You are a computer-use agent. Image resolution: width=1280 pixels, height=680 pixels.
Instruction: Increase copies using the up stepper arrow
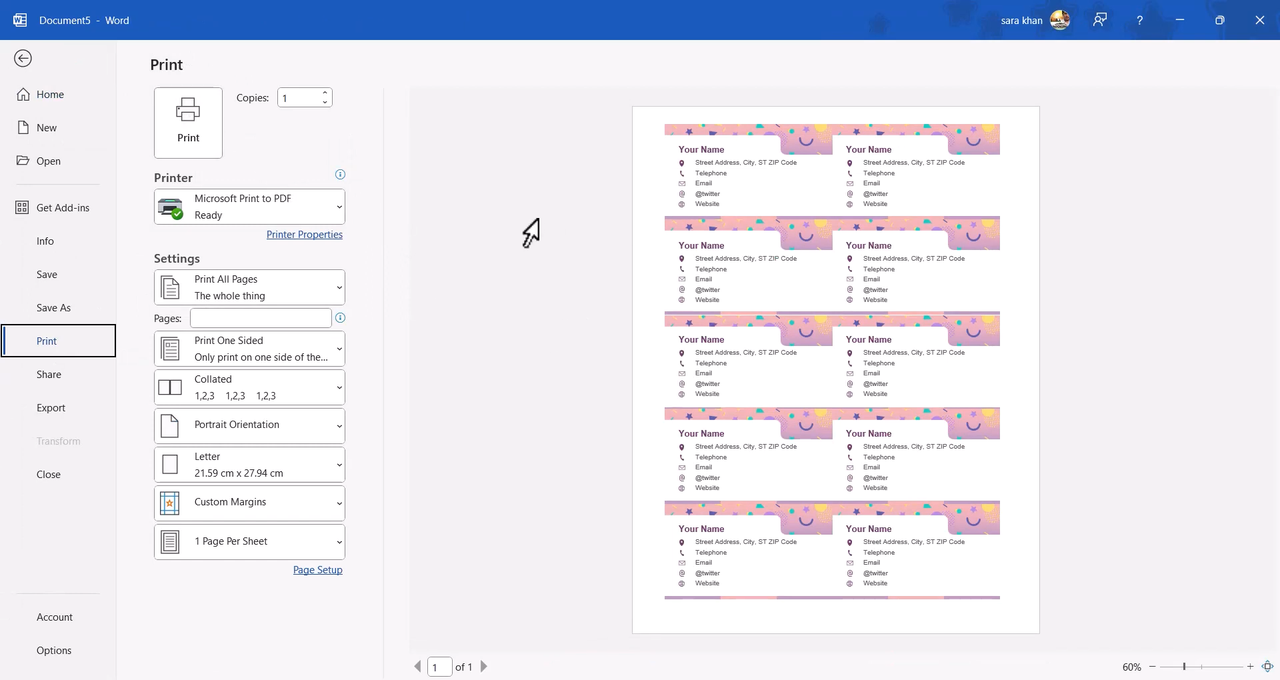pos(325,93)
